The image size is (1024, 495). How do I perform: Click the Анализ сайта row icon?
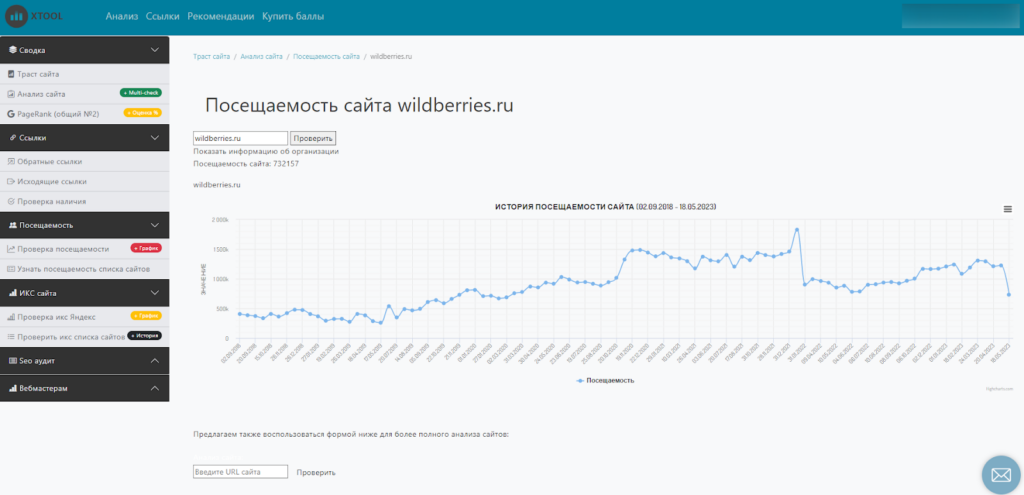pyautogui.click(x=10, y=94)
